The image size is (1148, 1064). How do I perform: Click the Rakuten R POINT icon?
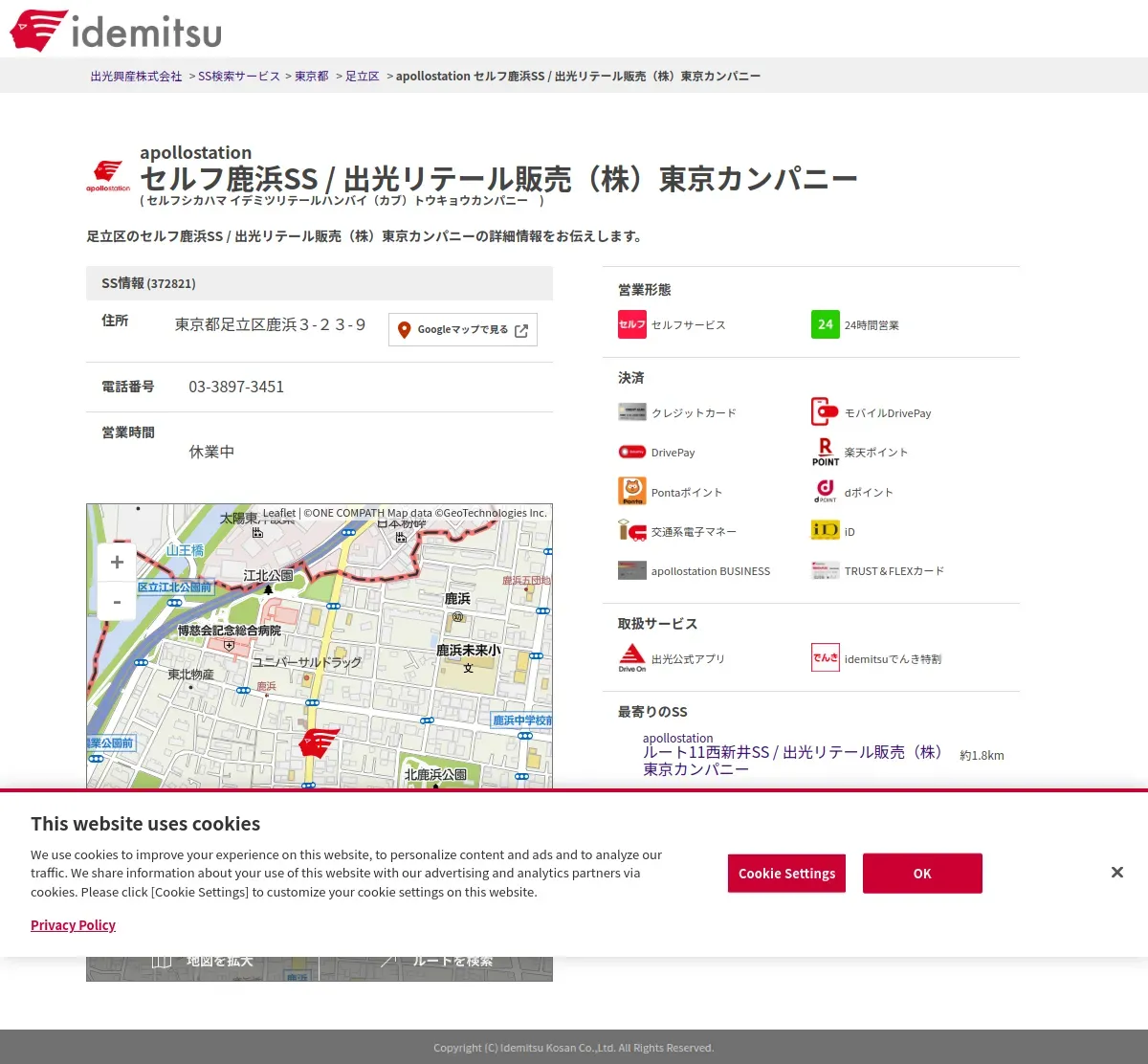click(826, 452)
